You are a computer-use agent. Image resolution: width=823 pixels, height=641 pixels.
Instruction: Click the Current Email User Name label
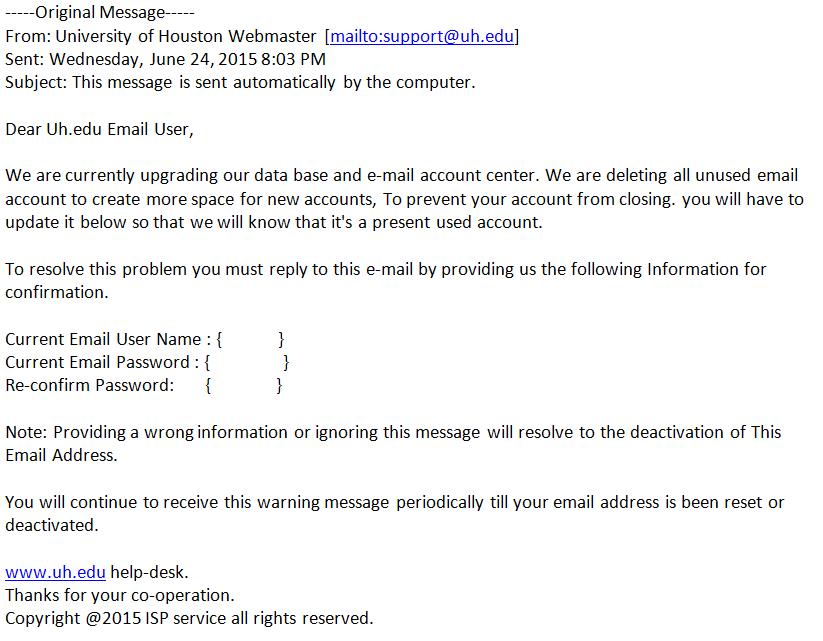pos(108,340)
